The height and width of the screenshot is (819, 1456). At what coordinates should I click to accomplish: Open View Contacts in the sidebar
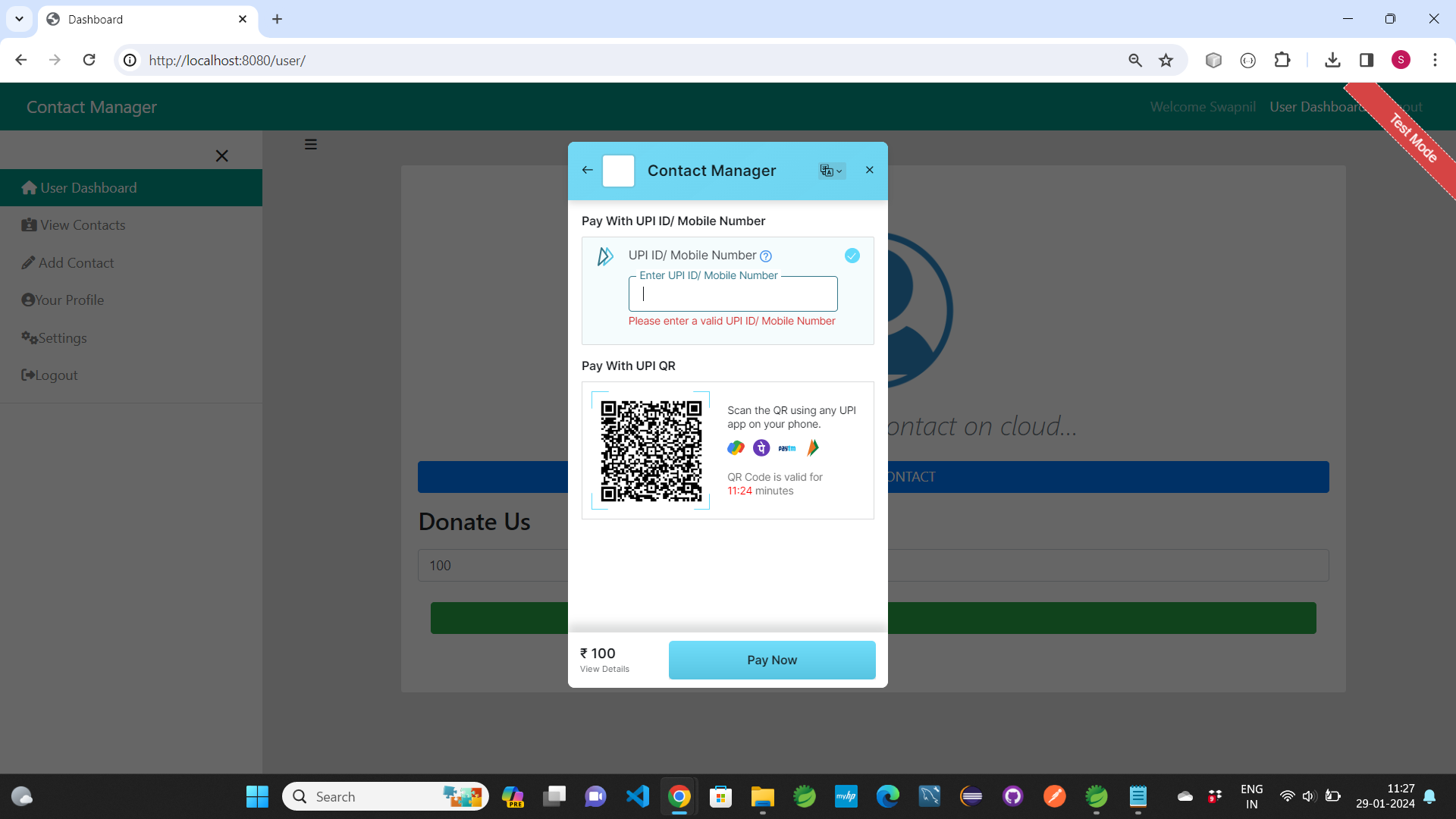pyautogui.click(x=82, y=225)
